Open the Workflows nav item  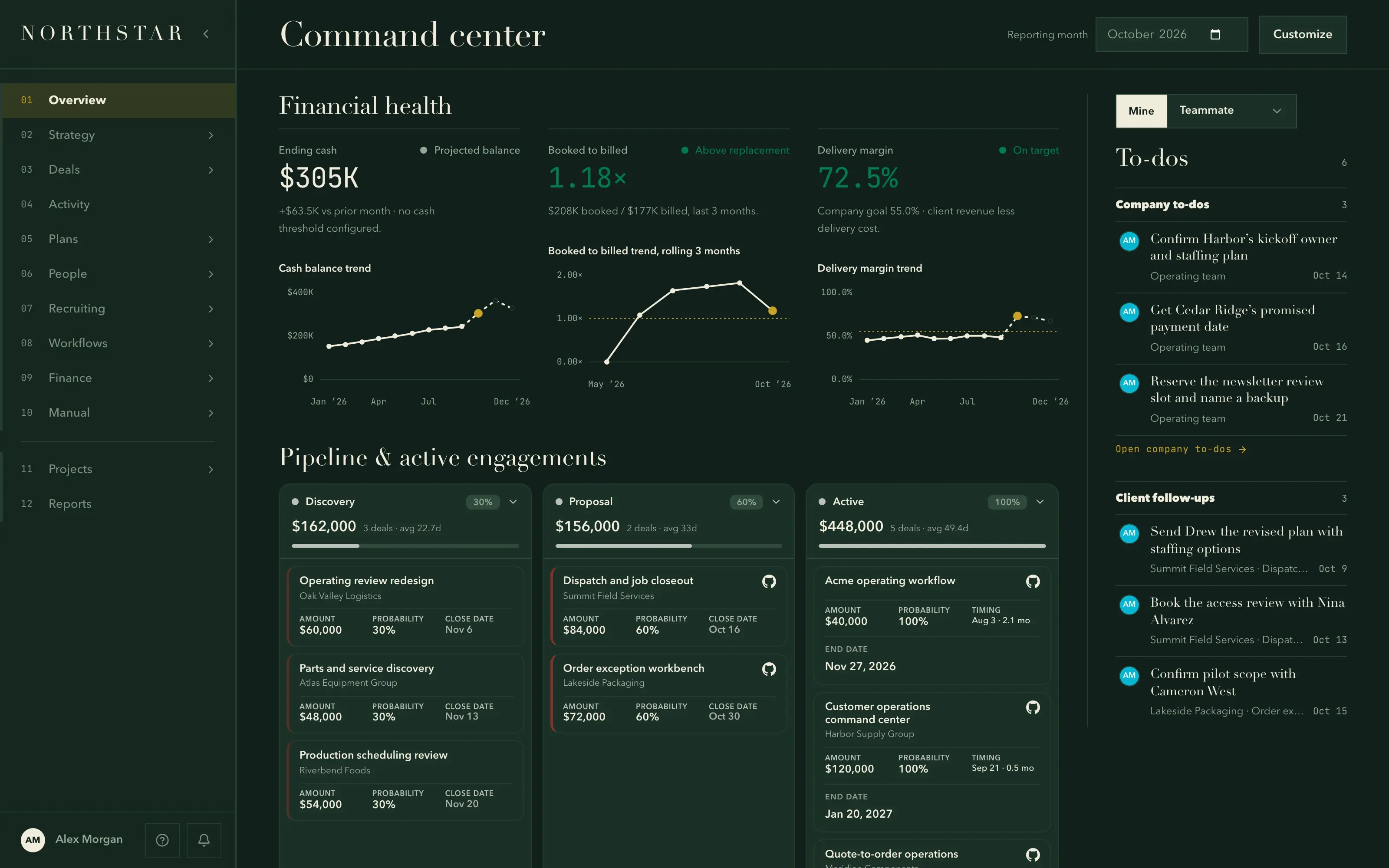click(x=118, y=343)
